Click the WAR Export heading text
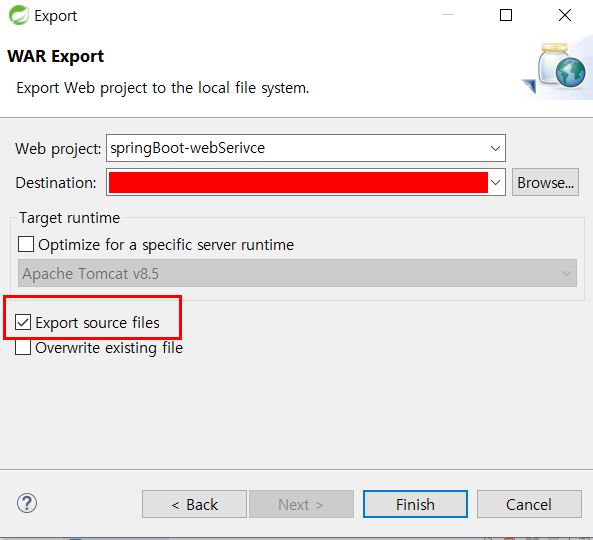This screenshot has height=540, width=593. tap(55, 56)
